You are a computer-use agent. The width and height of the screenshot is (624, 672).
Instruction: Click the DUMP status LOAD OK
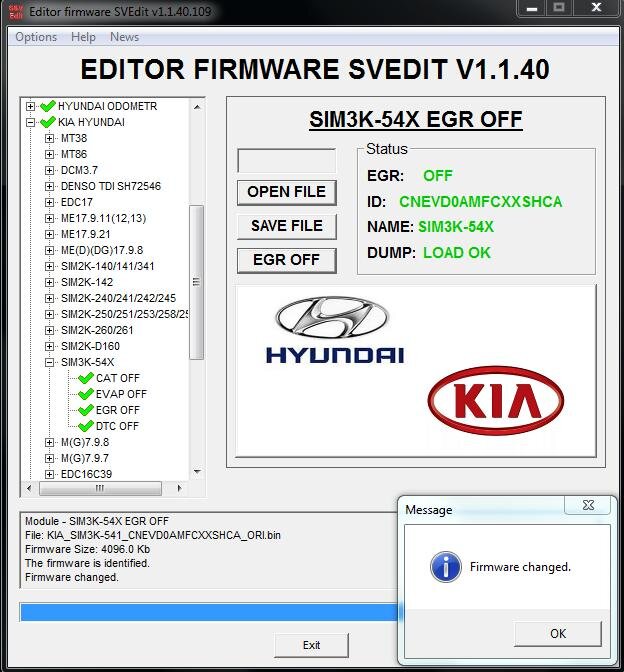[457, 253]
